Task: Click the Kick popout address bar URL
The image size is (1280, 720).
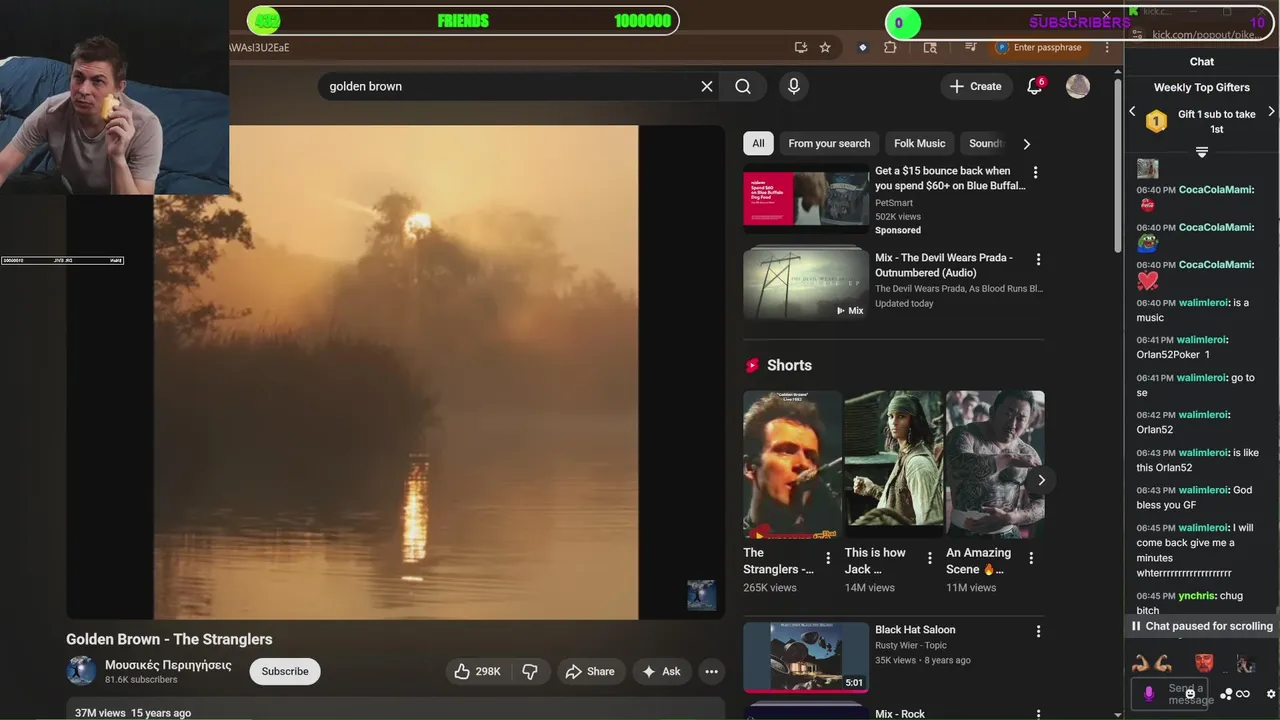Action: 1205,35
